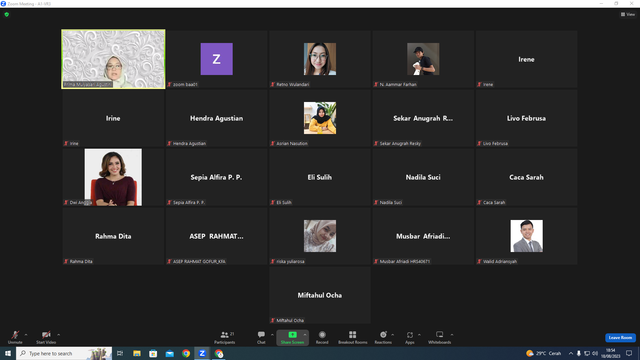
Task: Click the green encryption shield icon
Action: 7,14
